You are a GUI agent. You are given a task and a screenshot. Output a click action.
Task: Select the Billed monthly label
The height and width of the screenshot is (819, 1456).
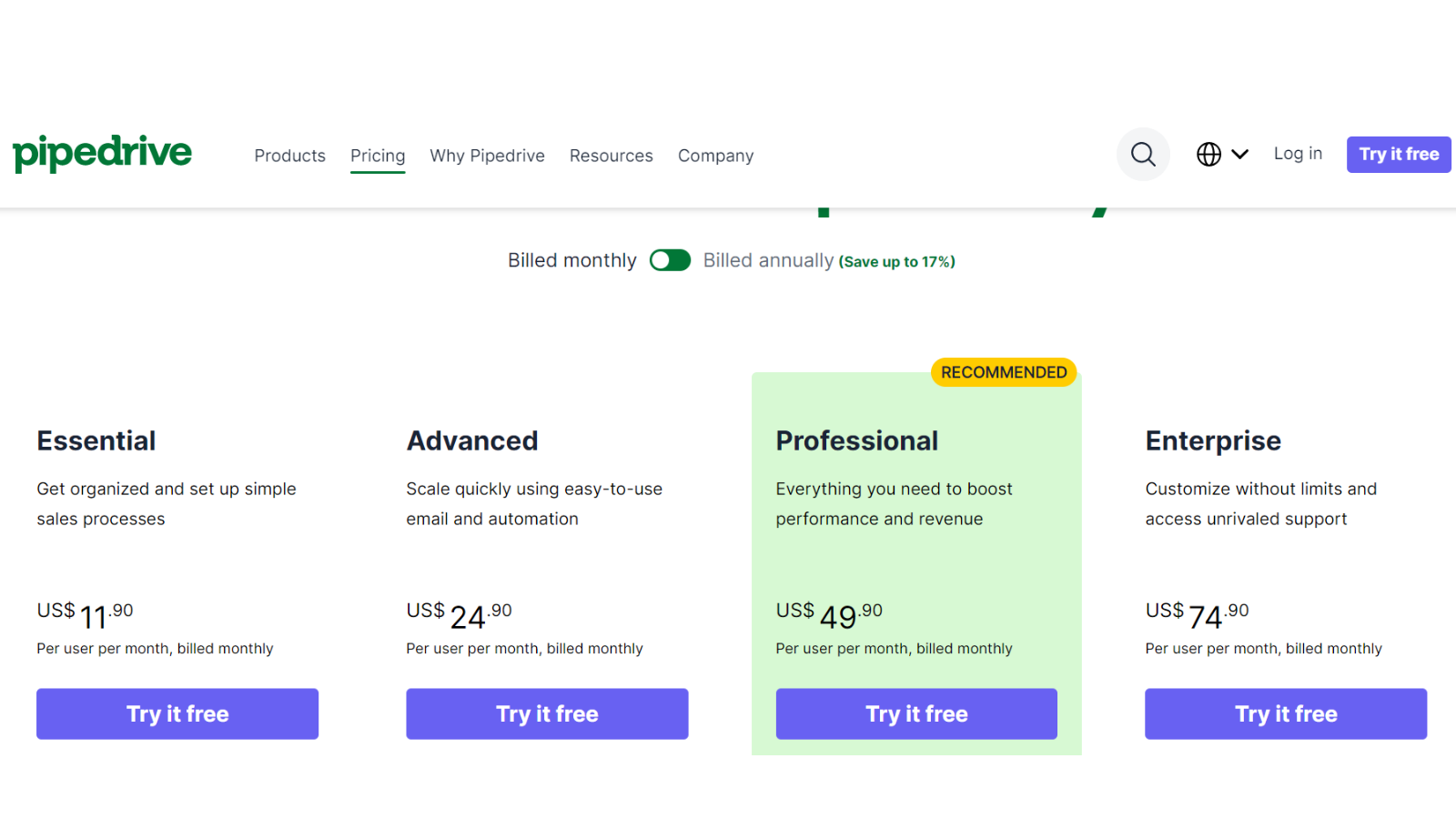571,260
